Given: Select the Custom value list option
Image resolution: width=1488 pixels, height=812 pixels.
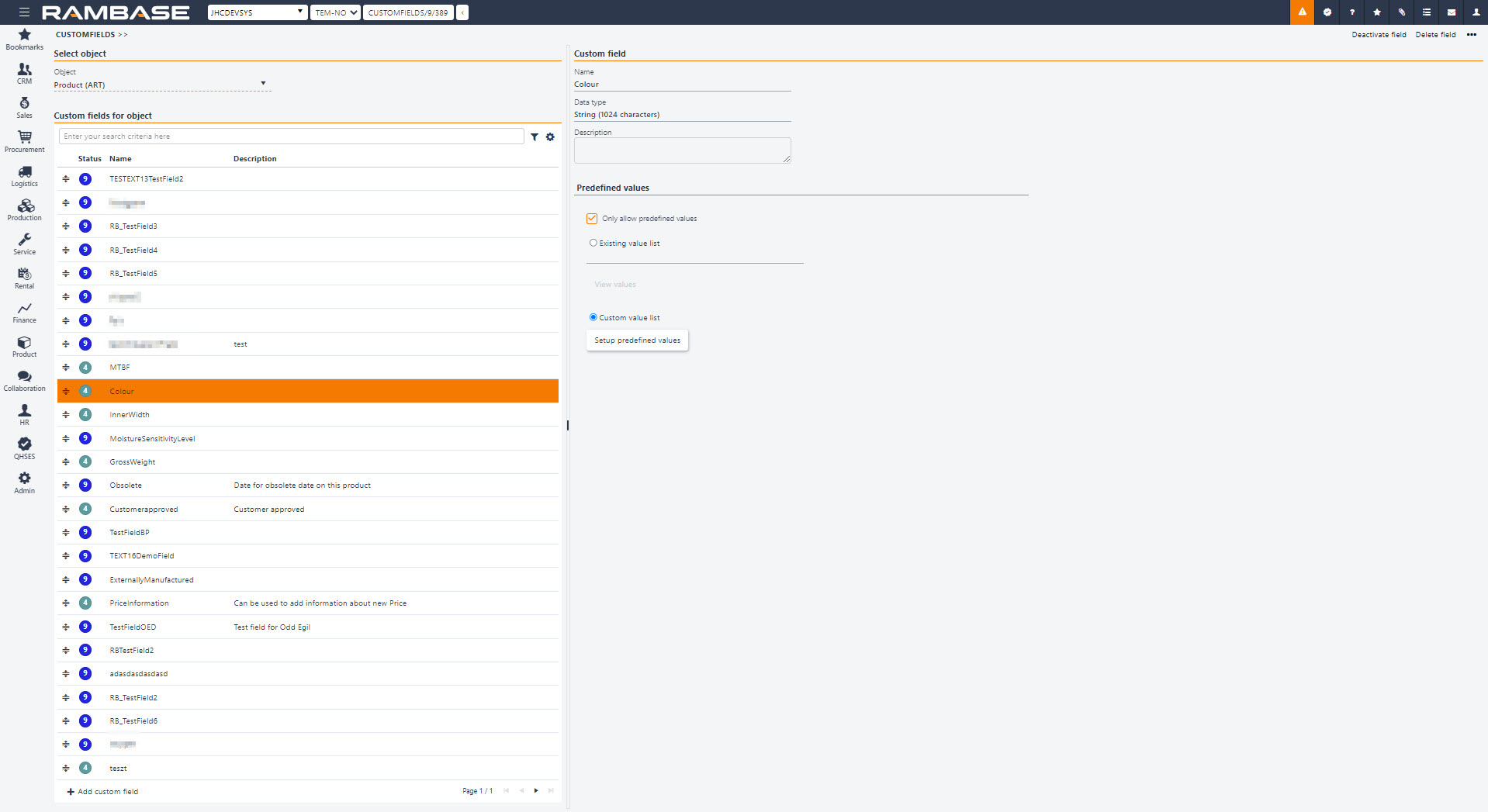Looking at the screenshot, I should (x=593, y=317).
